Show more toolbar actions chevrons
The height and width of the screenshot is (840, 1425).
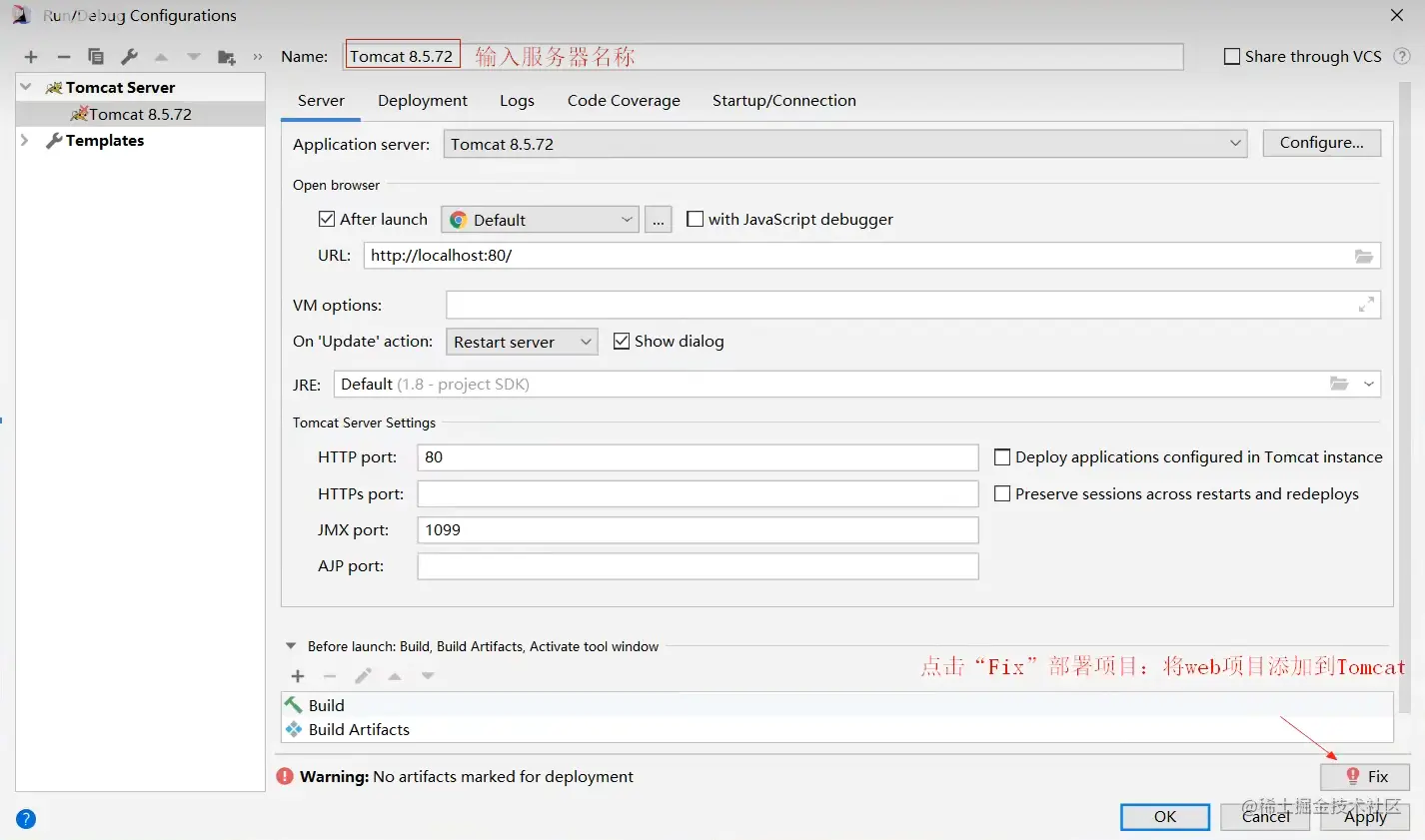tap(258, 57)
